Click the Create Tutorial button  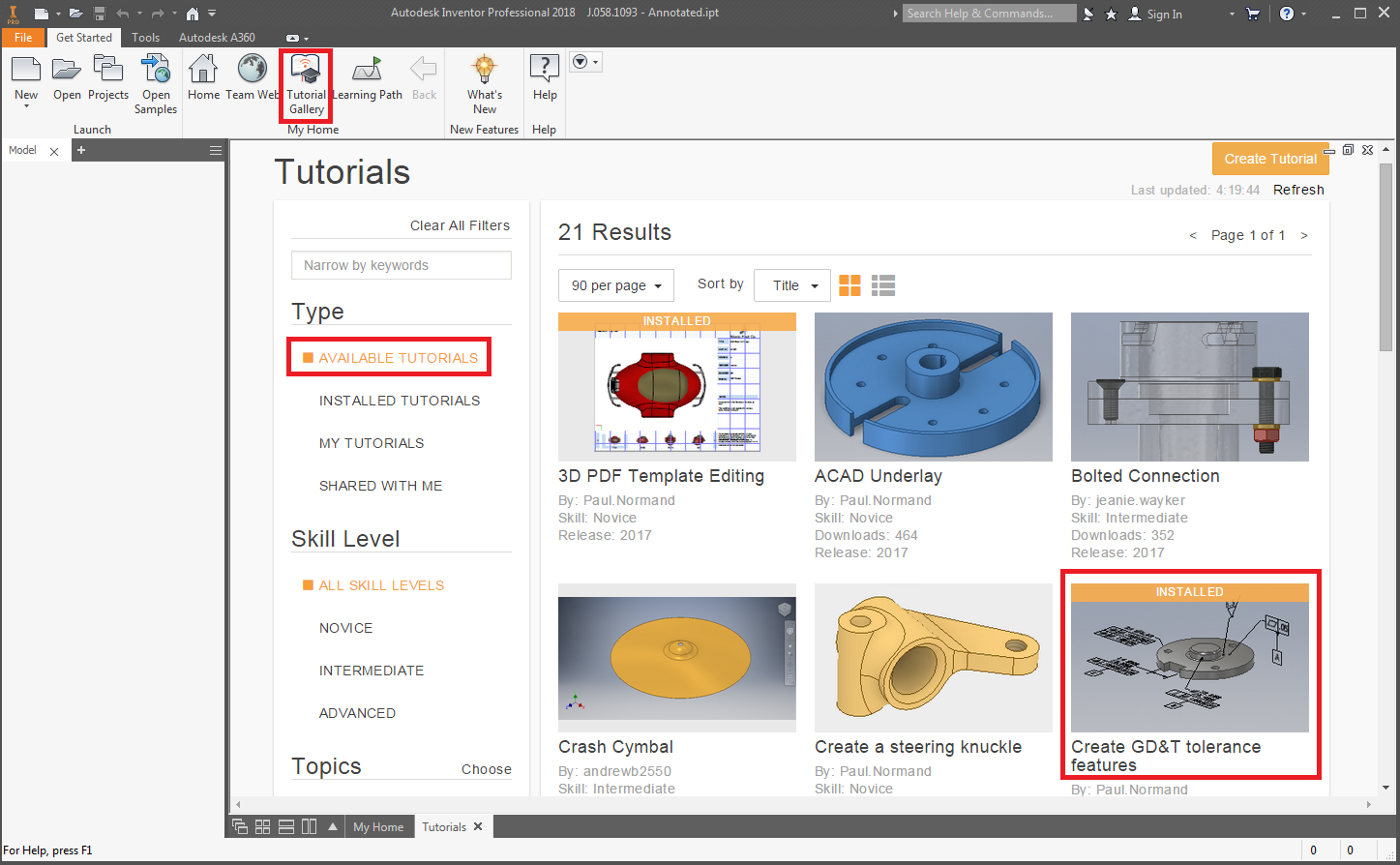click(x=1269, y=159)
